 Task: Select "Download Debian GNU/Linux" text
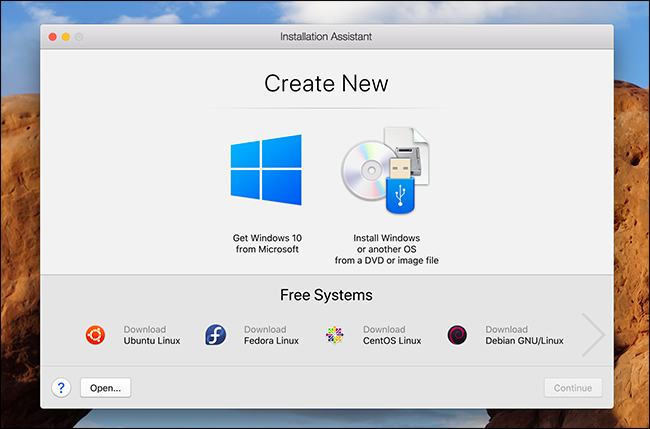(x=524, y=335)
